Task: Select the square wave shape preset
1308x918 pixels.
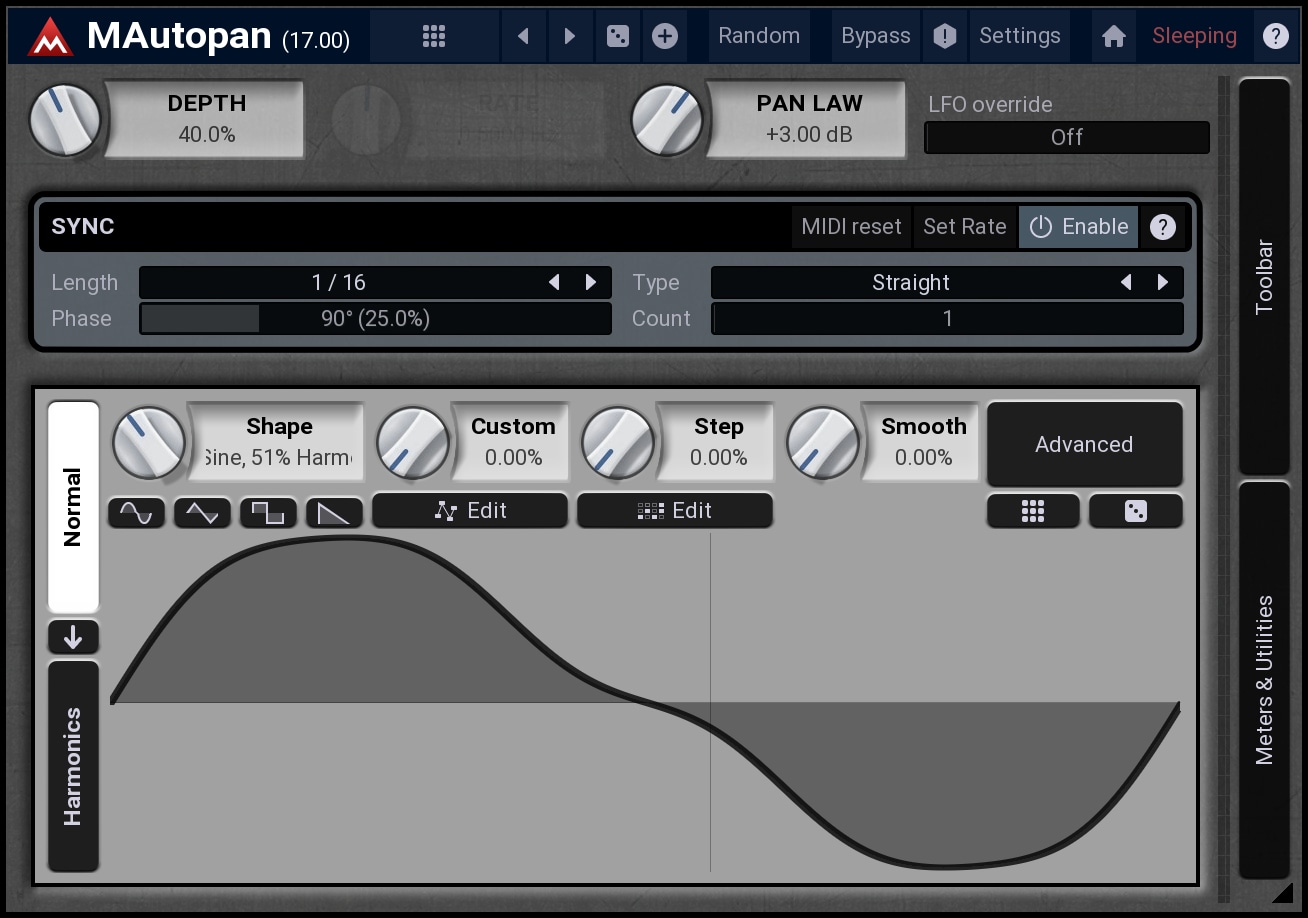Action: (x=268, y=513)
